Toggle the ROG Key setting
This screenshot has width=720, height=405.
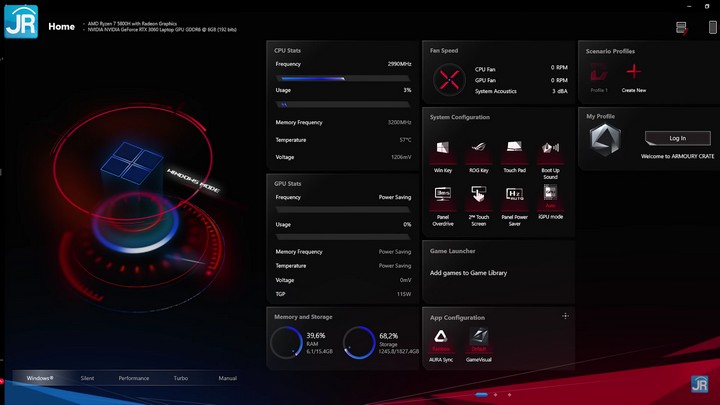pyautogui.click(x=478, y=147)
